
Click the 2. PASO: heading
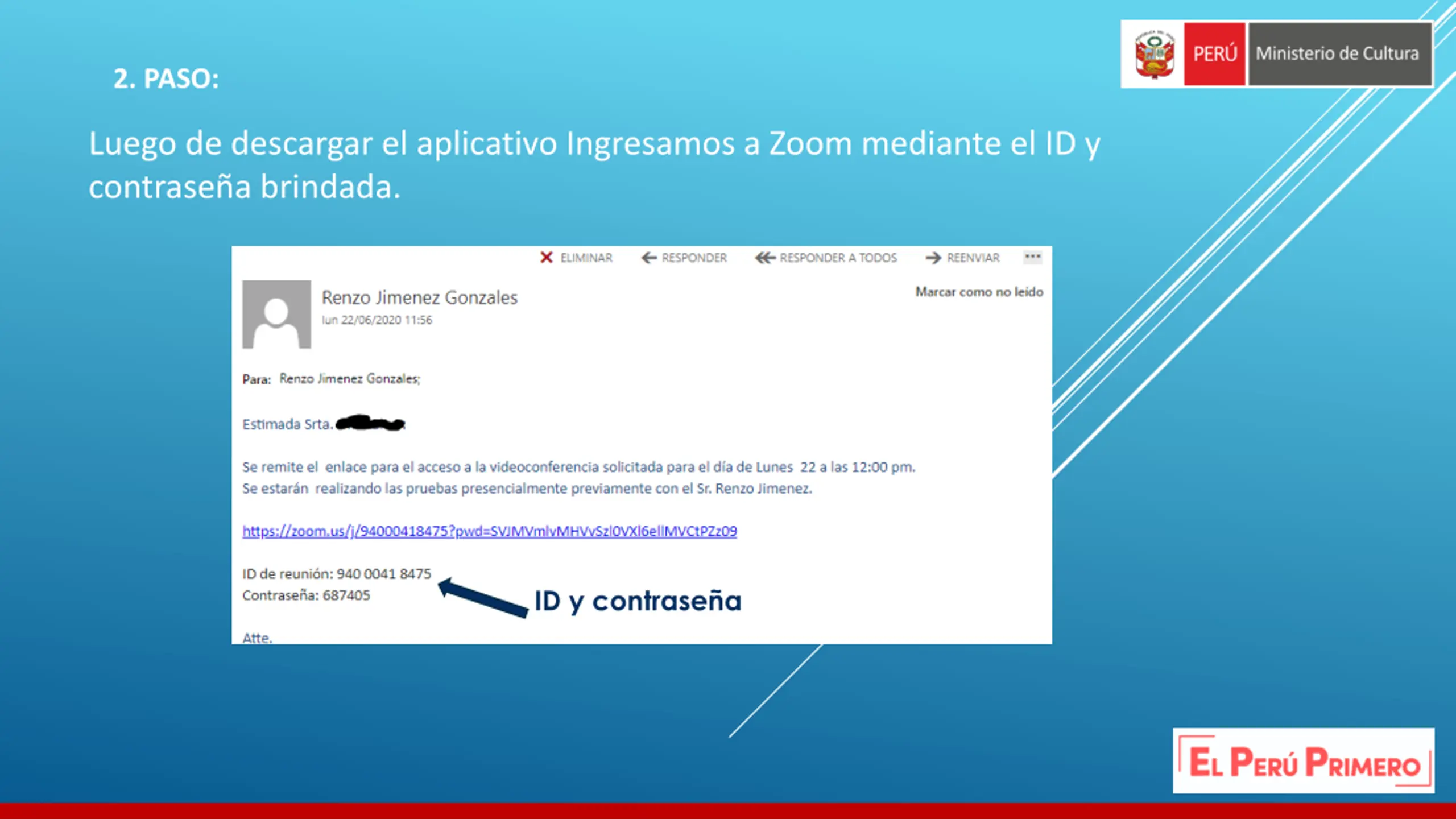click(x=166, y=78)
